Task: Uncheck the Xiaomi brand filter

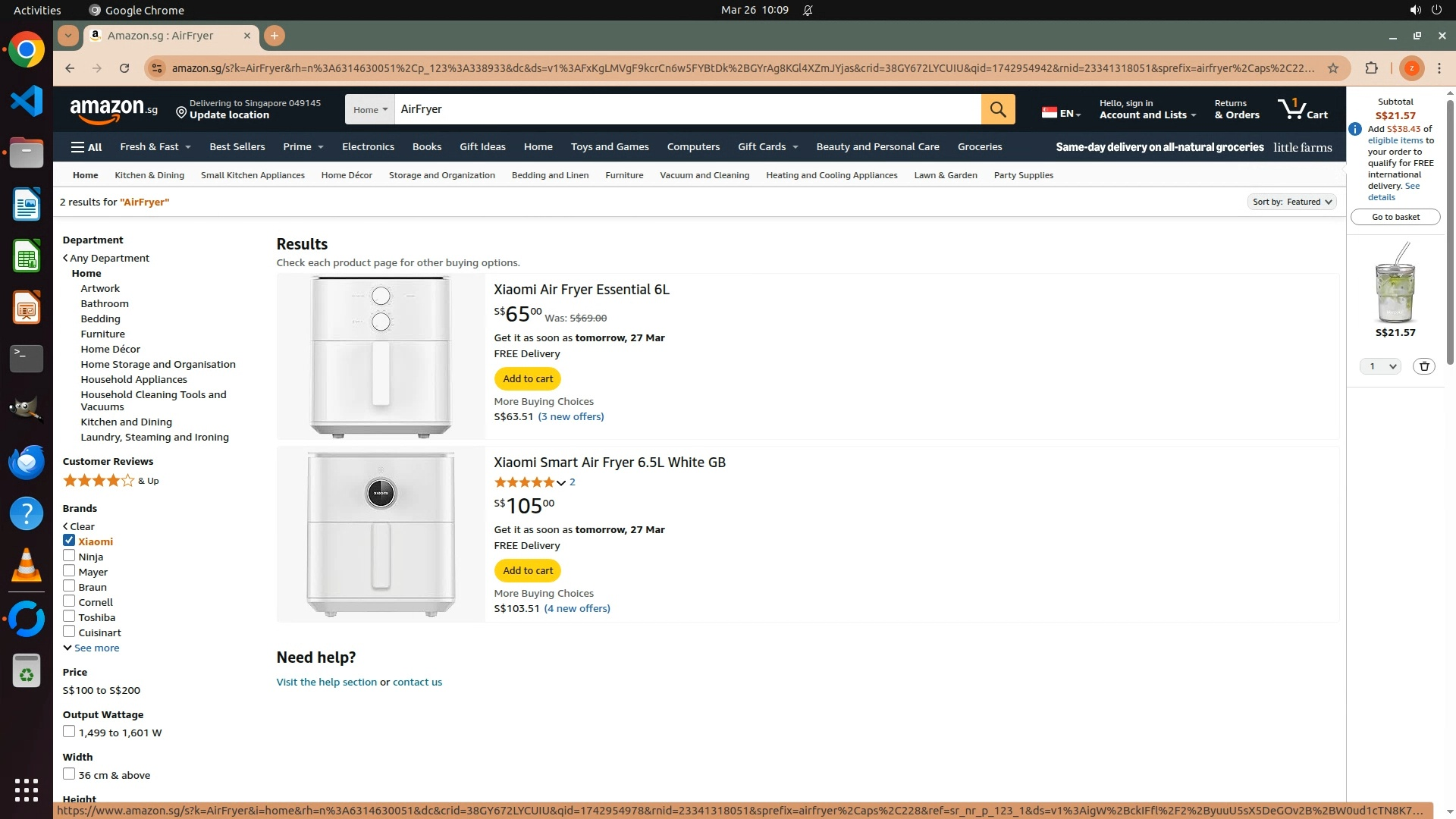Action: click(69, 541)
